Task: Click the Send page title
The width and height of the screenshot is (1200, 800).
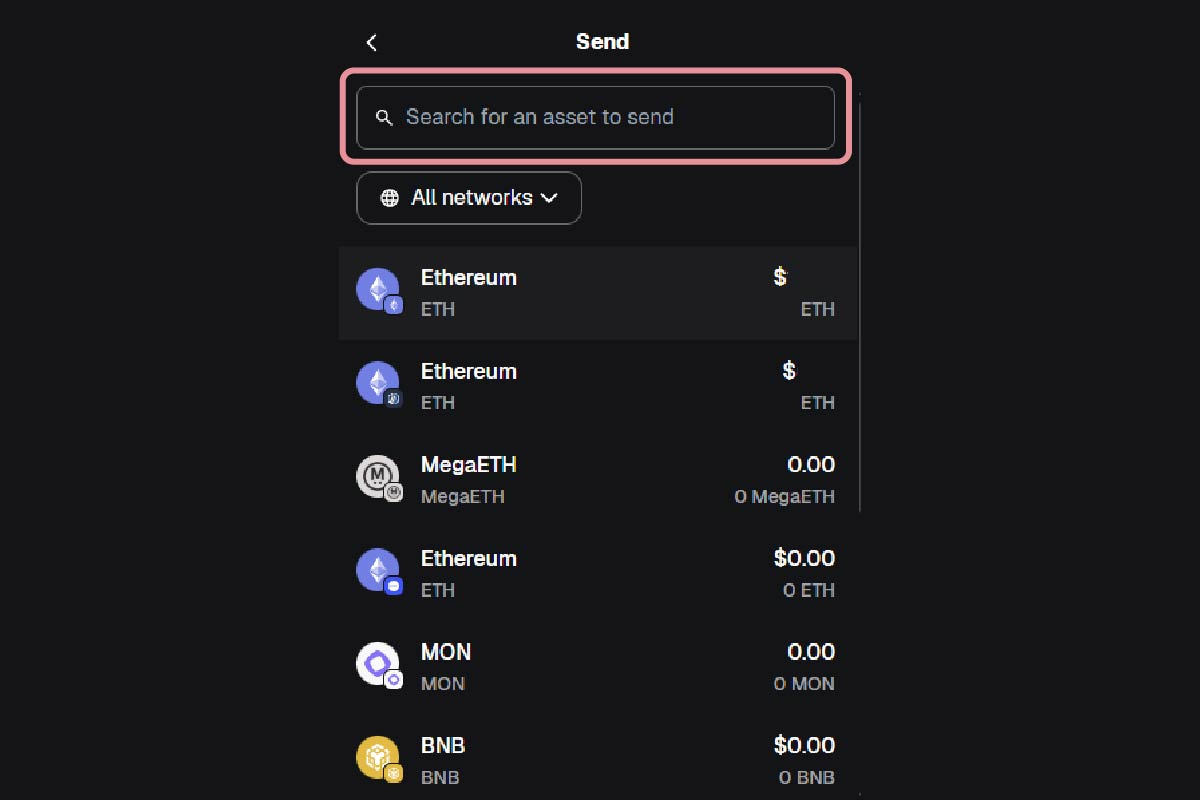Action: click(x=602, y=42)
